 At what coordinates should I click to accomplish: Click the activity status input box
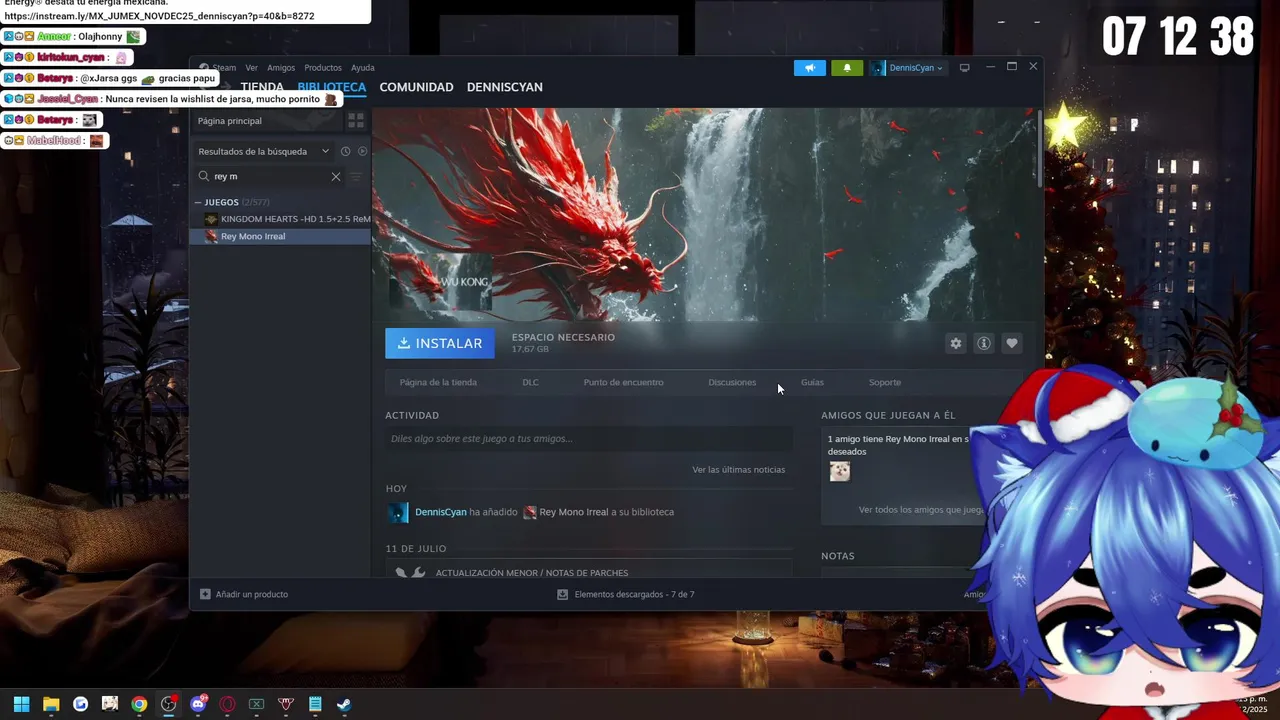[x=589, y=439]
